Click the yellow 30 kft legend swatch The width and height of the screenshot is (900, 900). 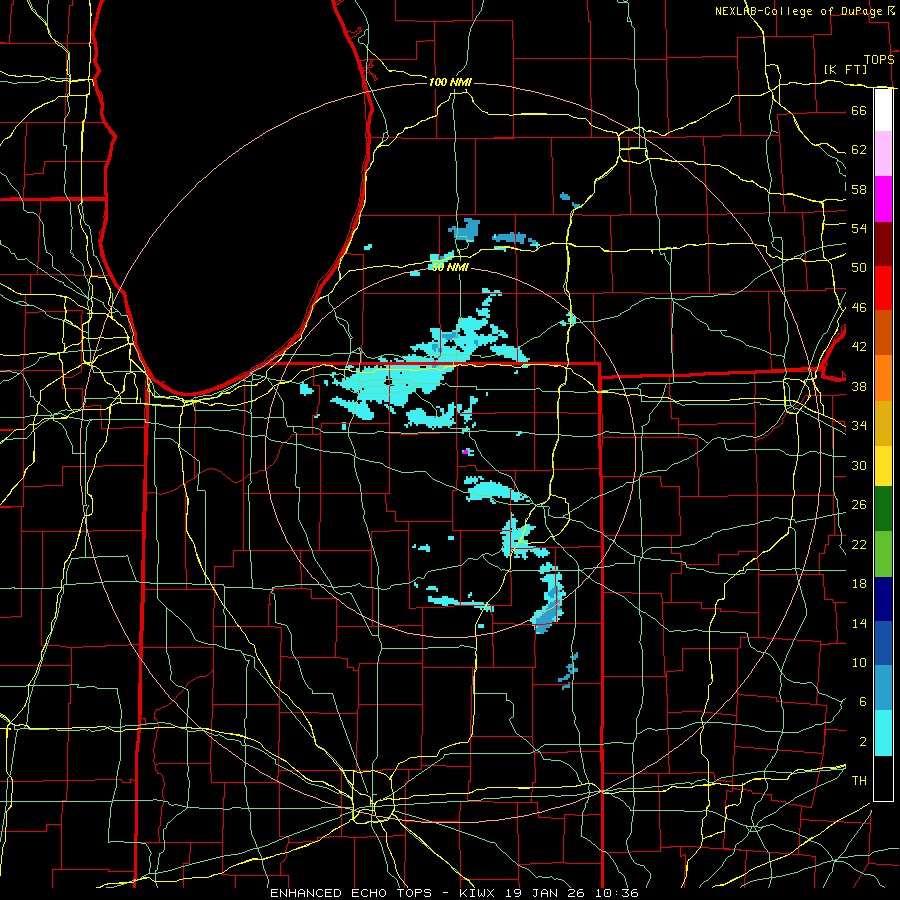883,465
